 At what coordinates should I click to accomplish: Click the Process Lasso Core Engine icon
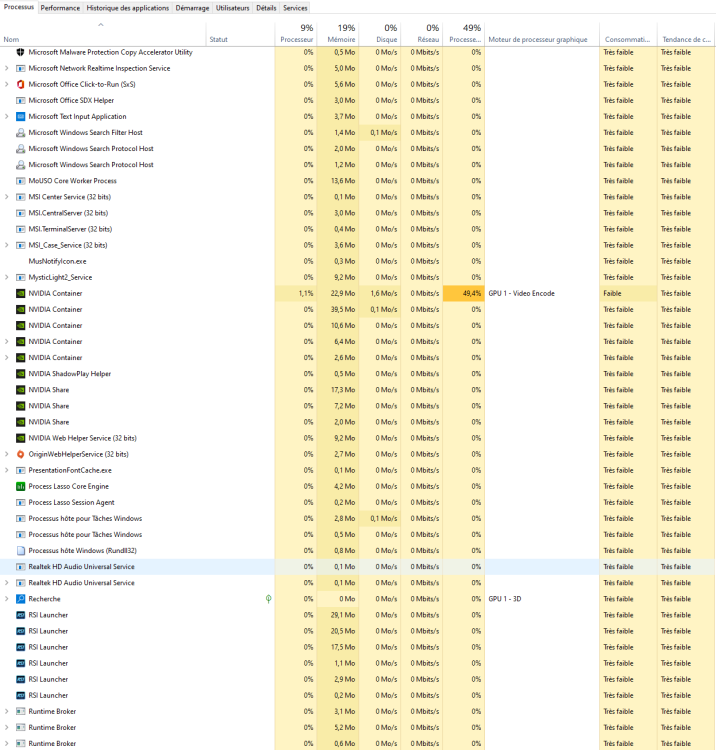coord(20,486)
